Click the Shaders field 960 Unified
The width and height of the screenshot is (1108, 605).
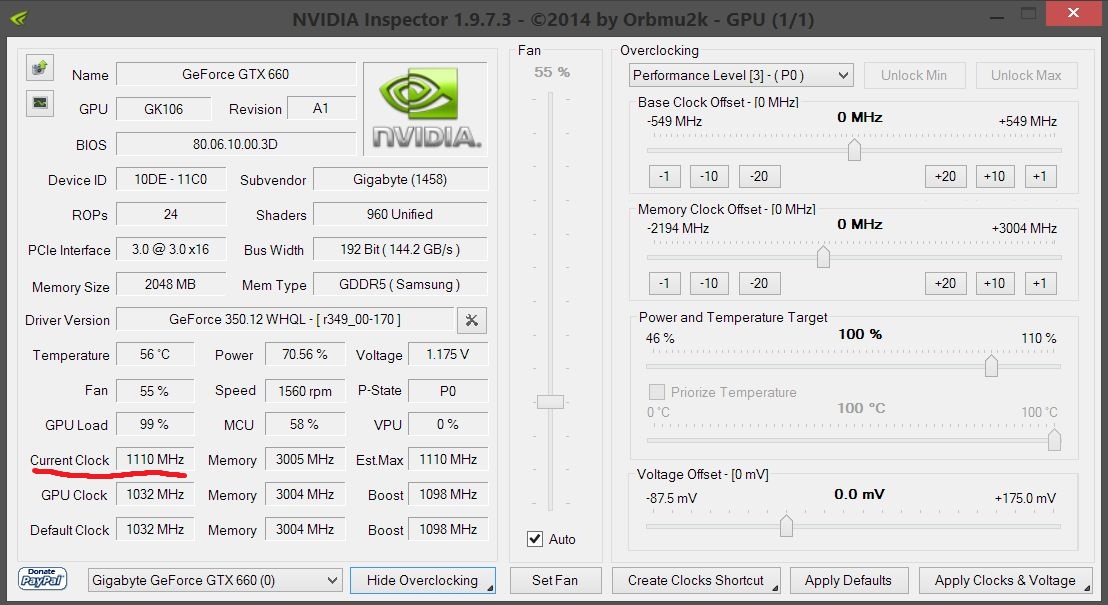point(400,214)
